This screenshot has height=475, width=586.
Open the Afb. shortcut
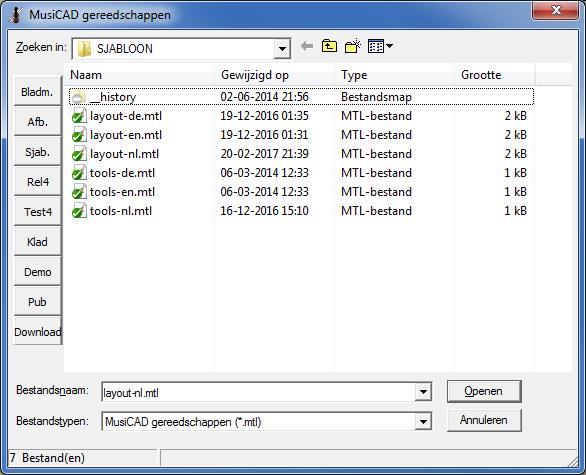37,121
